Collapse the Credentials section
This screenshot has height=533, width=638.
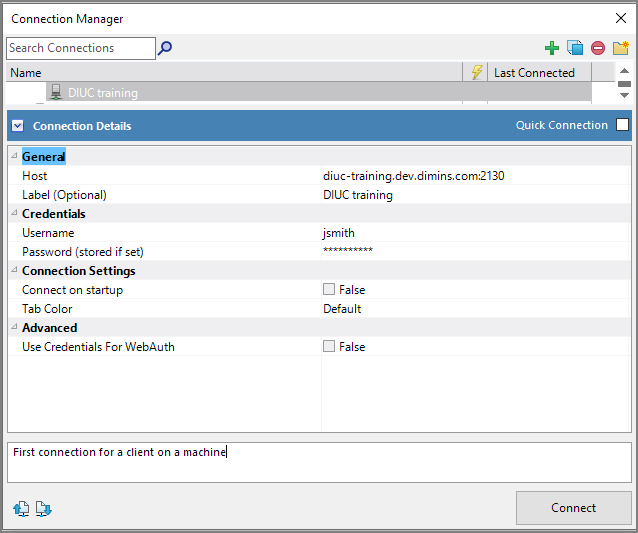pos(14,214)
